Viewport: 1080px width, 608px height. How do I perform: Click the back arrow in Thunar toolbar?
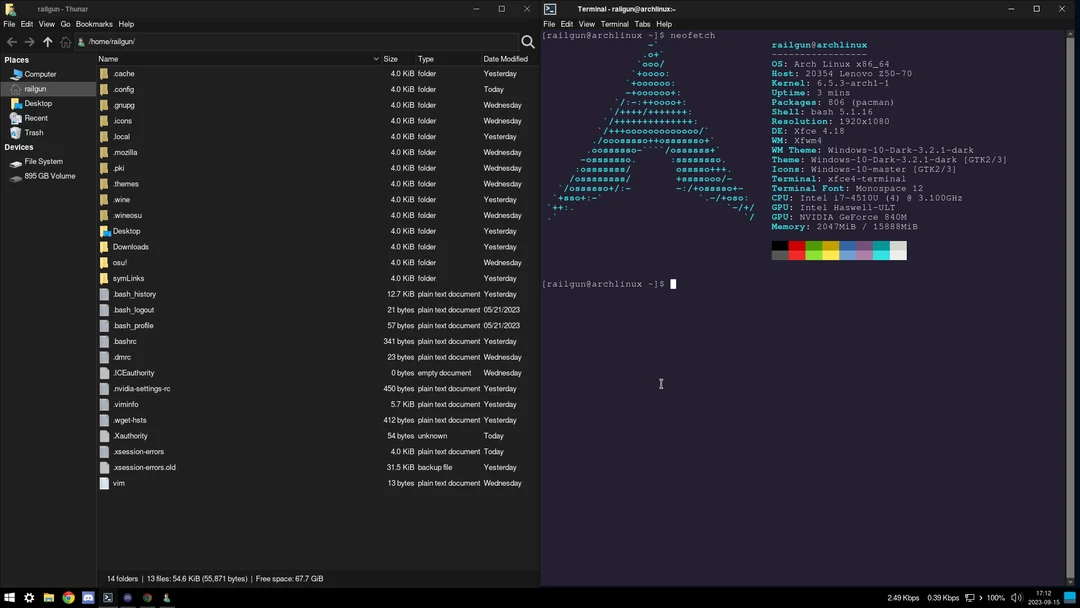11,41
